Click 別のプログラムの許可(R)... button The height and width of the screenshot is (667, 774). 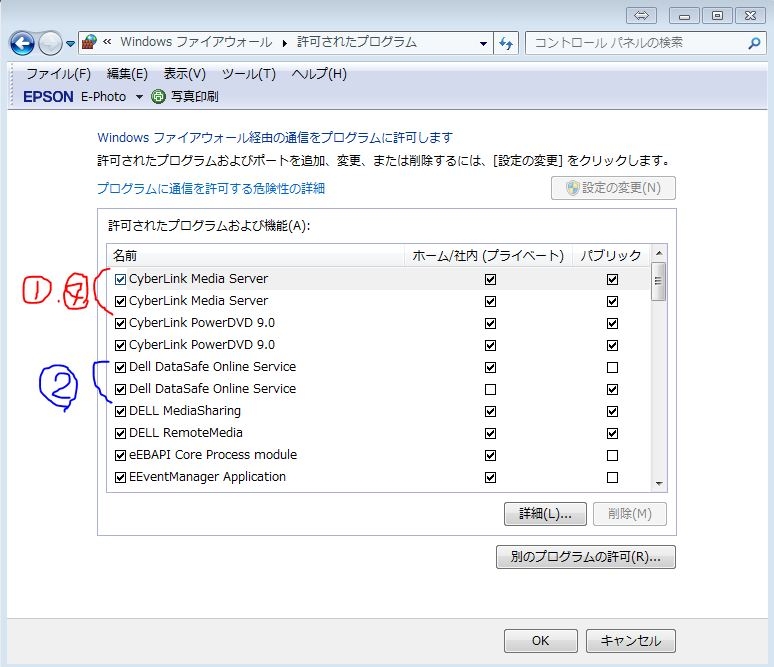pos(585,557)
